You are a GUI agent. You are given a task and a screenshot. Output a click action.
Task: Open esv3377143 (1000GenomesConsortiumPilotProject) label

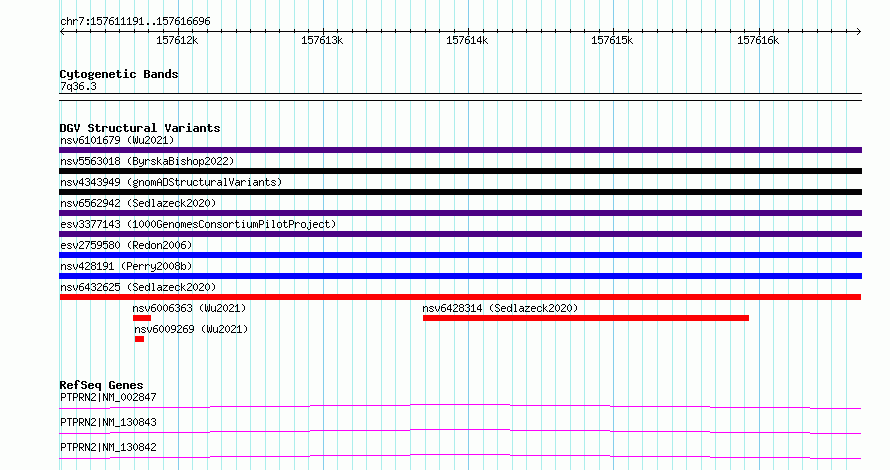click(198, 224)
